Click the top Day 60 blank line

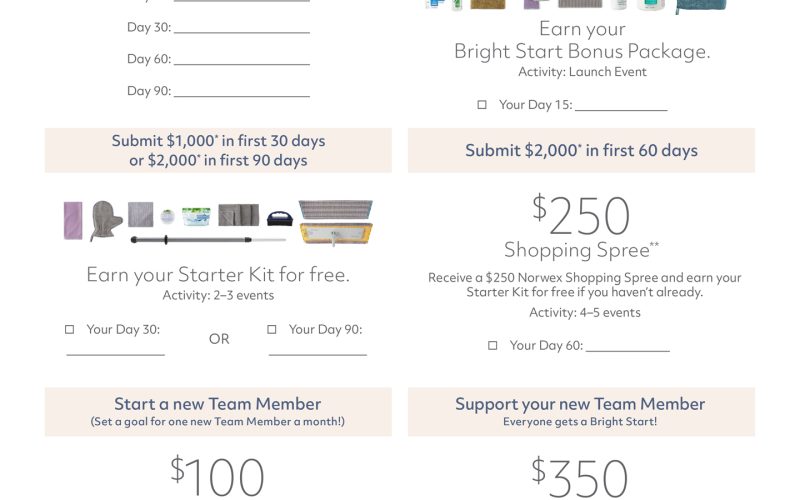(241, 63)
